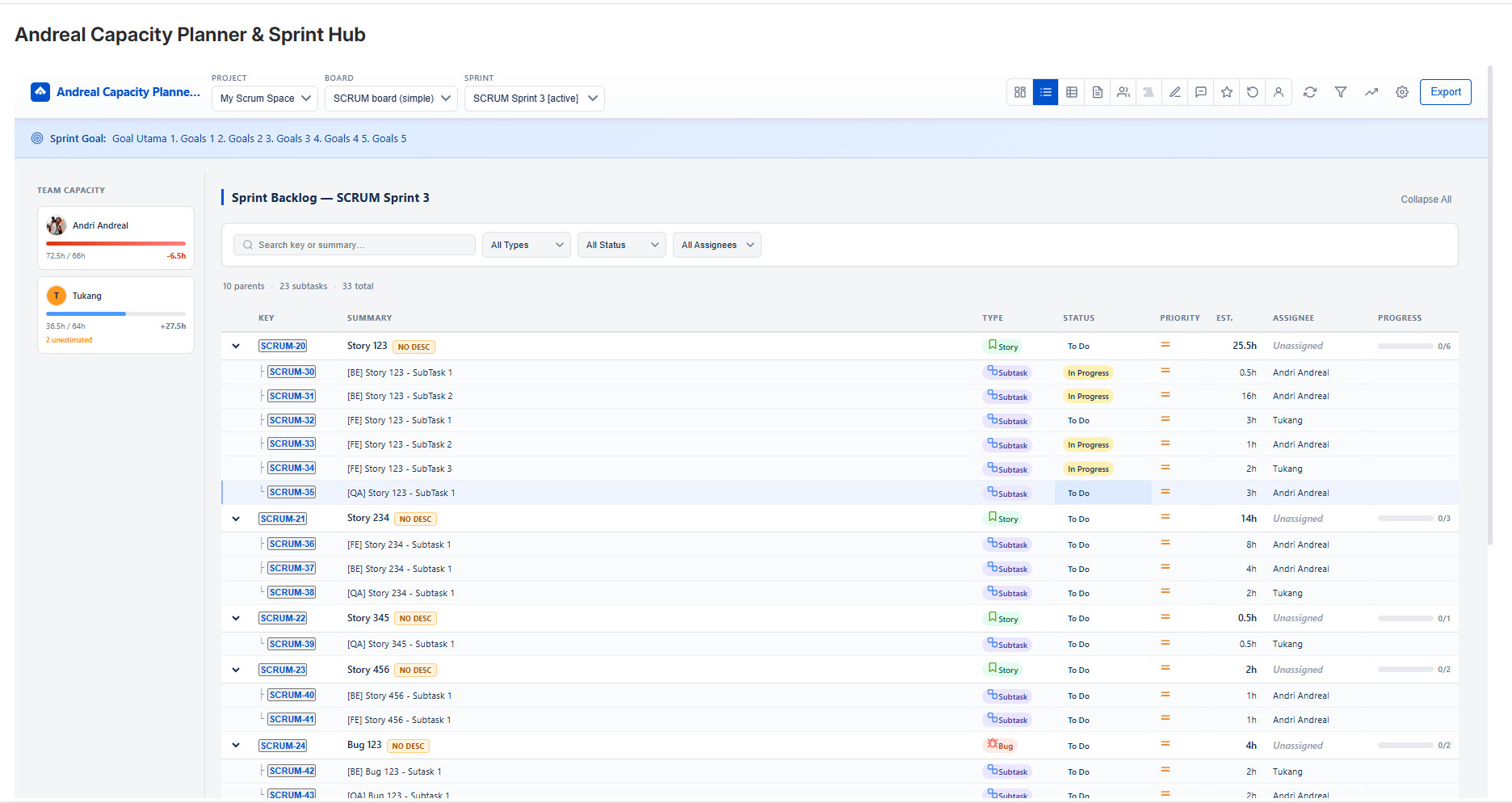1512x803 pixels.
Task: Toggle the active list view
Action: pyautogui.click(x=1045, y=91)
